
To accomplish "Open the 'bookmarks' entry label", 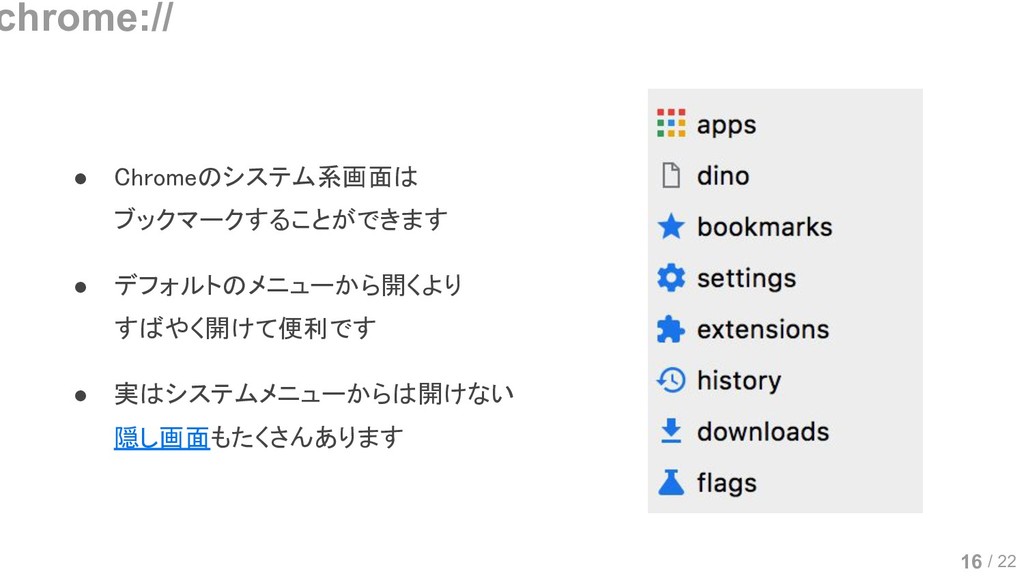I will click(x=765, y=227).
